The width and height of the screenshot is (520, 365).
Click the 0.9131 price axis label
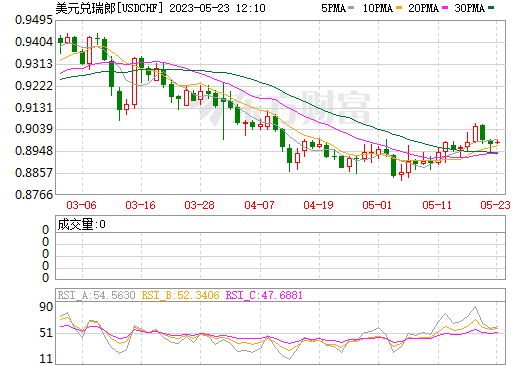pyautogui.click(x=34, y=108)
